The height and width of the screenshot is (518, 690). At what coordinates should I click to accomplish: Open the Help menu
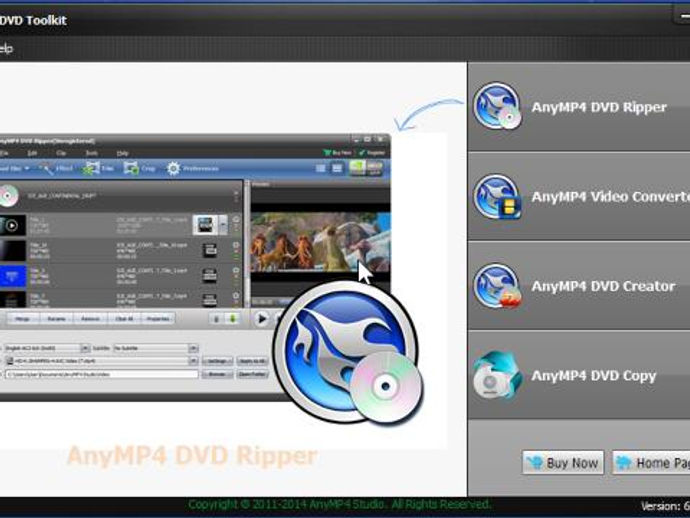pyautogui.click(x=6, y=48)
